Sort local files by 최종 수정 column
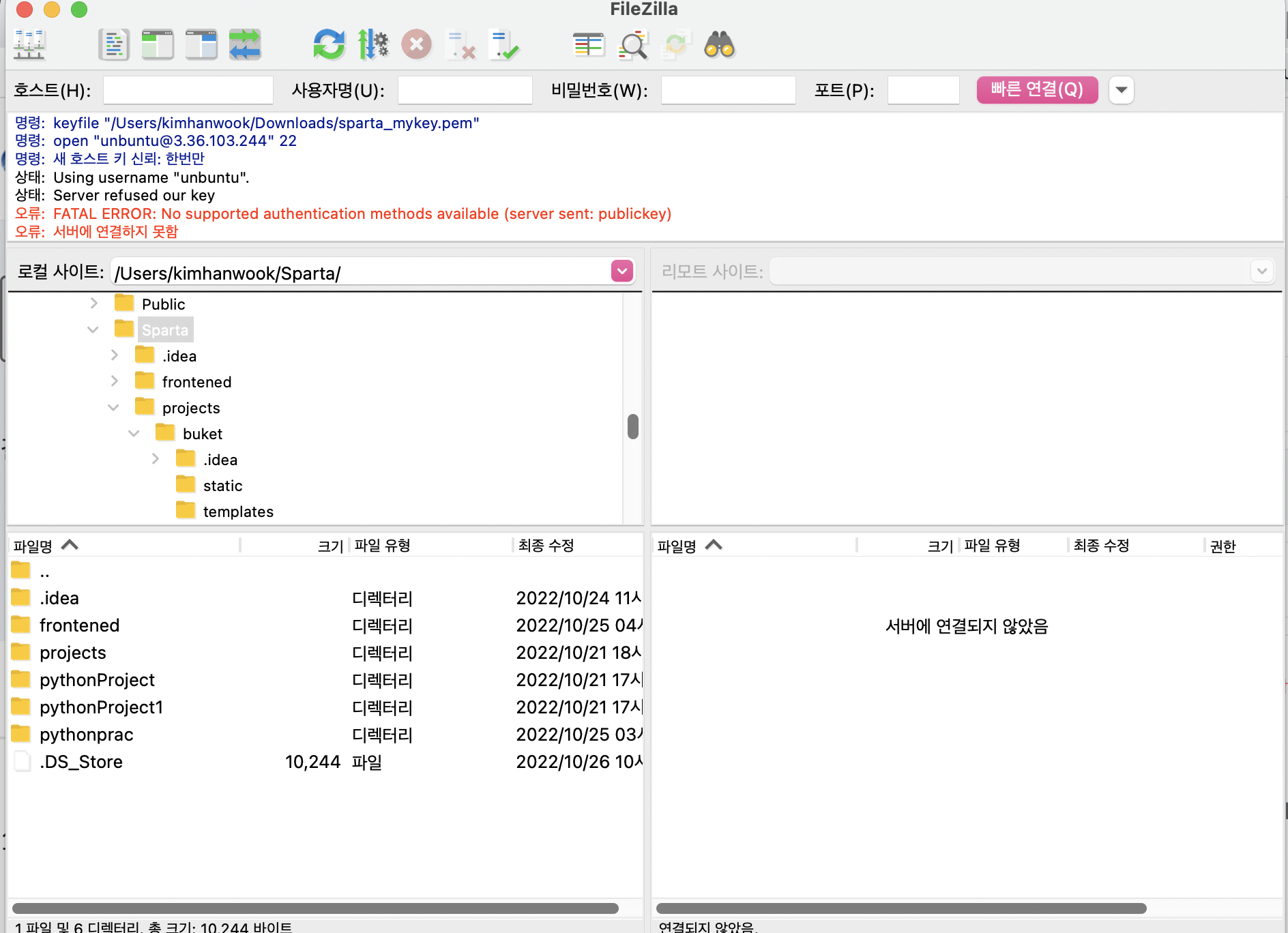 [x=579, y=546]
